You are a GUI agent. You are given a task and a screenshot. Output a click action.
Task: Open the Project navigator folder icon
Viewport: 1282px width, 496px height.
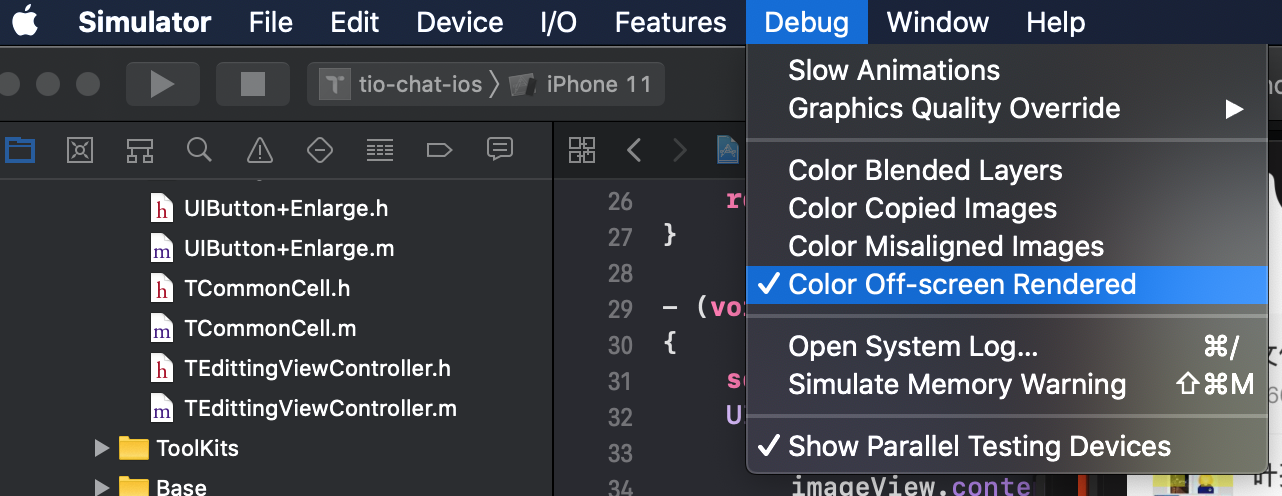[x=19, y=151]
